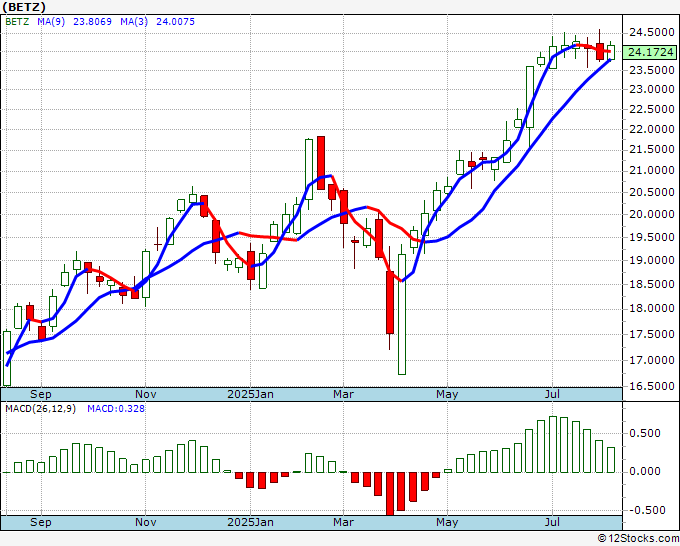Click the 24.5000 price axis label
Image resolution: width=680 pixels, height=546 pixels.
652,33
